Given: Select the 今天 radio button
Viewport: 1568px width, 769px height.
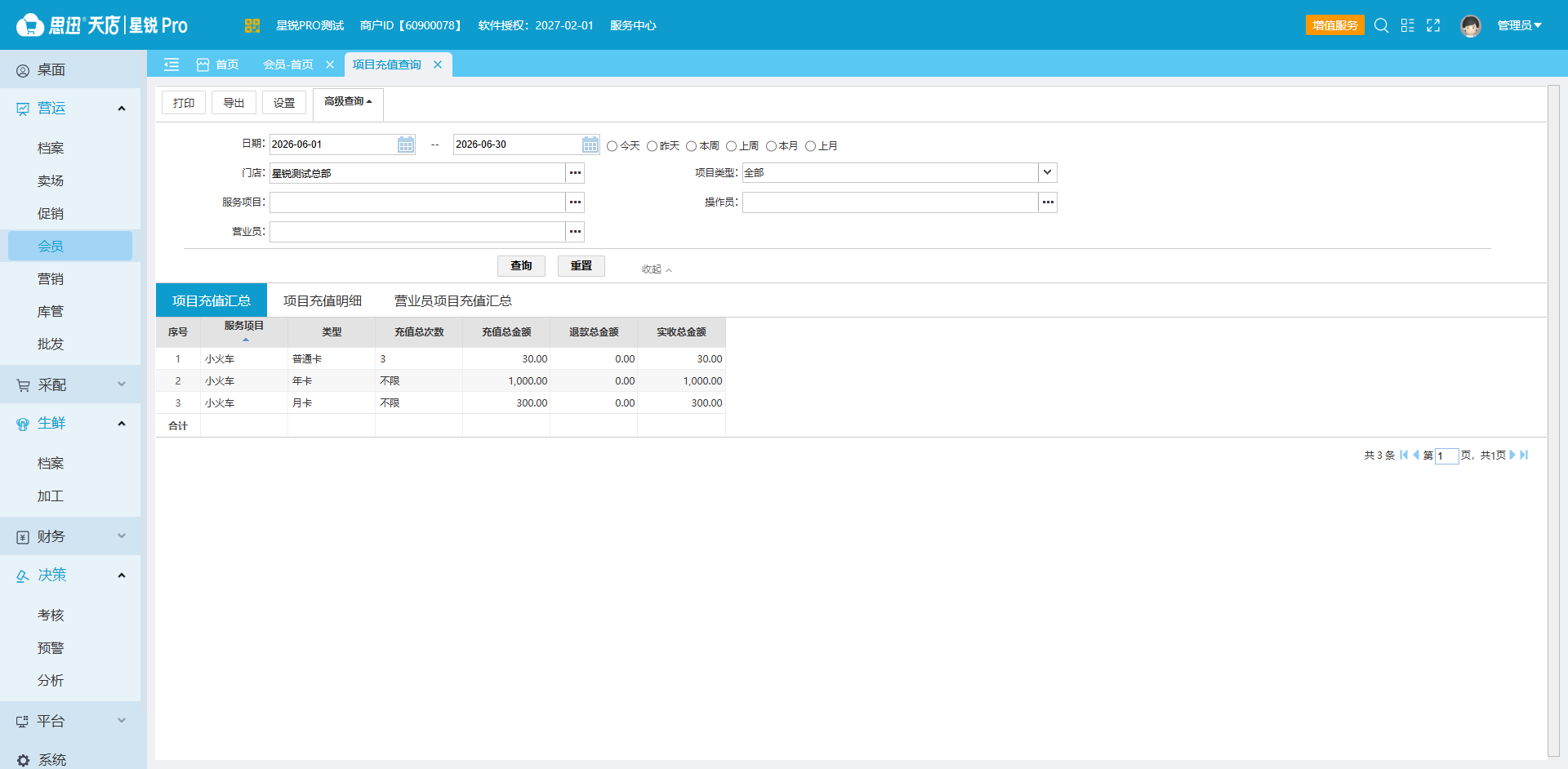Looking at the screenshot, I should click(x=612, y=146).
